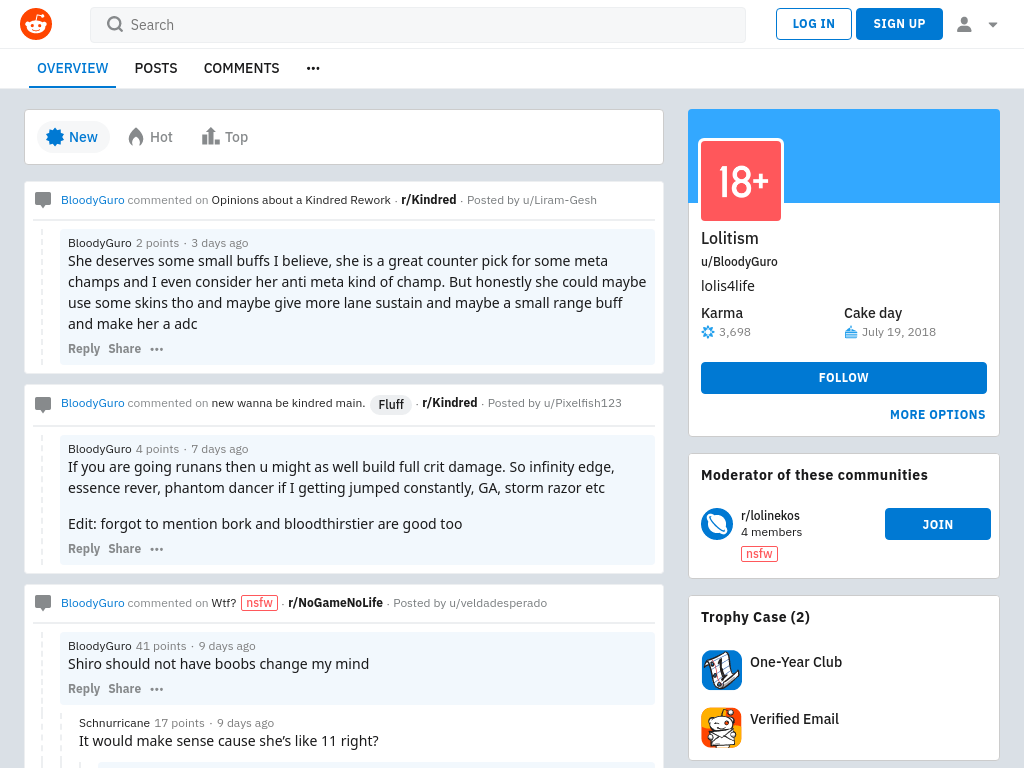Screen dimensions: 1024x768
Task: Click the Verified Email trophy icon
Action: (722, 728)
